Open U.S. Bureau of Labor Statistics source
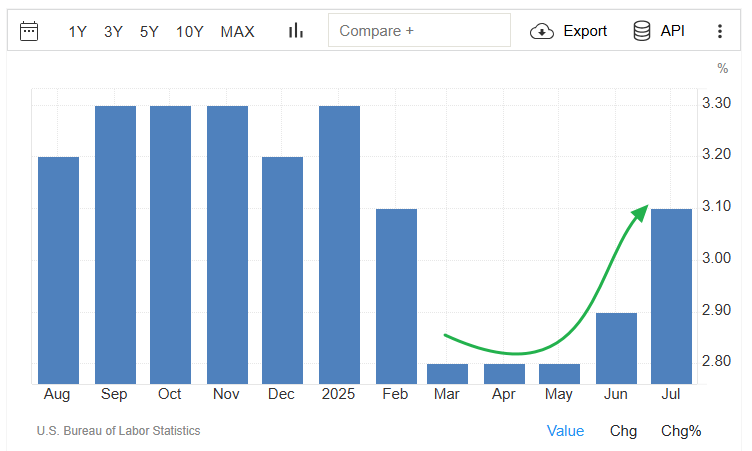 (118, 431)
